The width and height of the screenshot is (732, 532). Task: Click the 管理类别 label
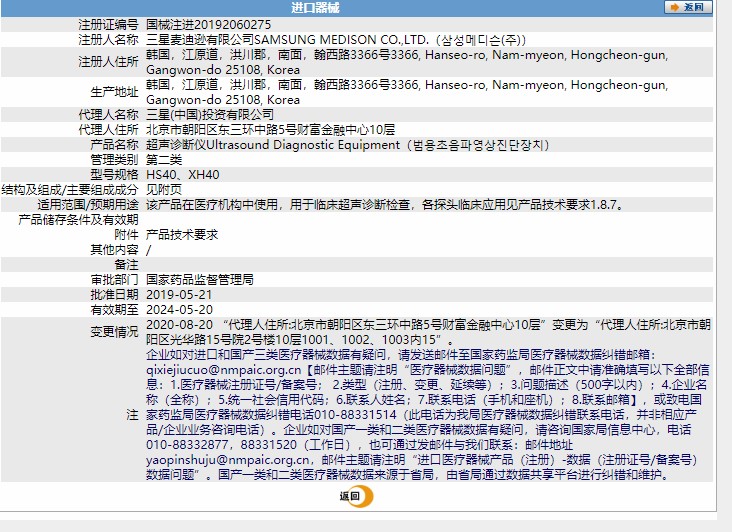tap(114, 160)
